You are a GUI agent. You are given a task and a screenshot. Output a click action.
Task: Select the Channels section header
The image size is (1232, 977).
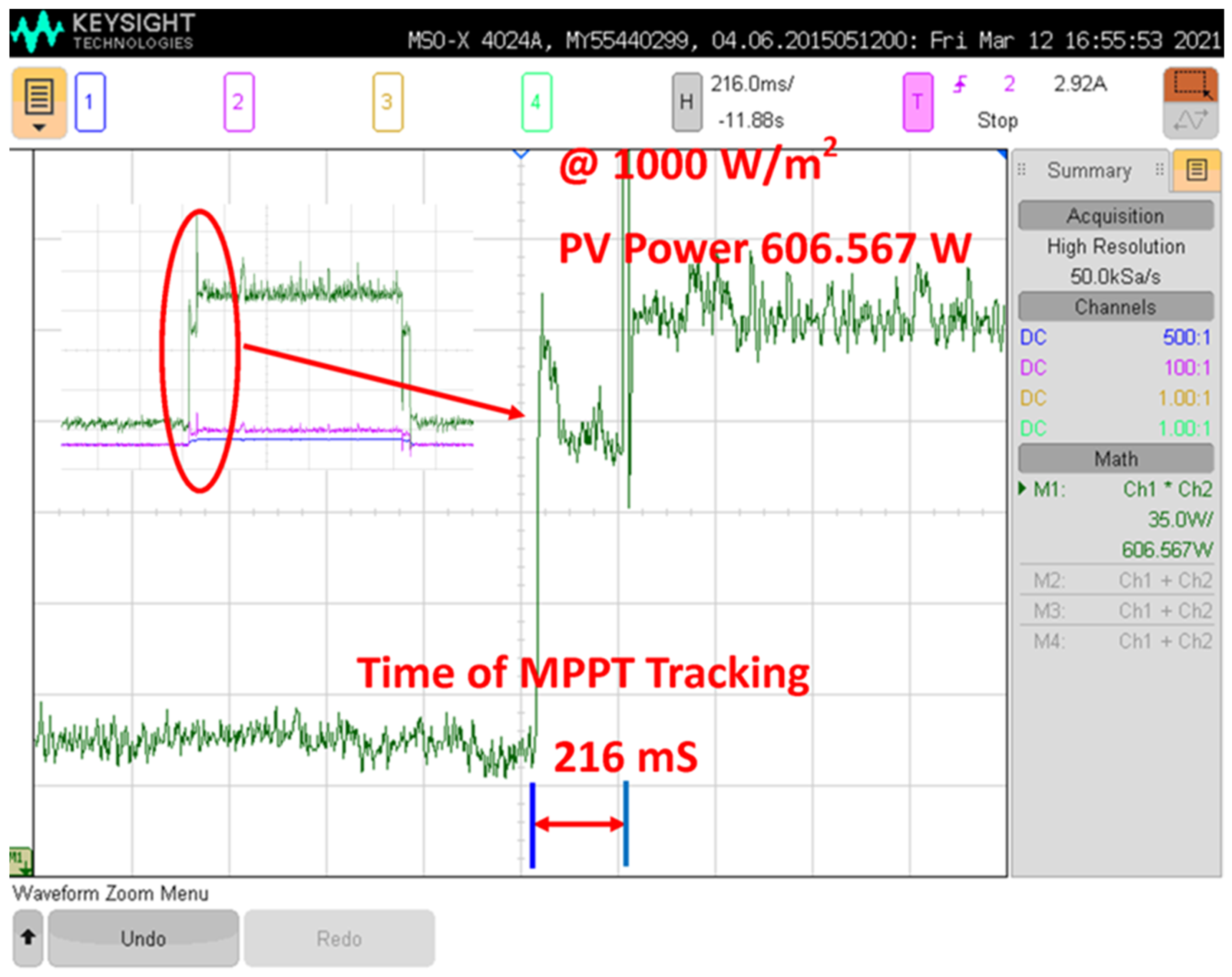click(x=1115, y=307)
